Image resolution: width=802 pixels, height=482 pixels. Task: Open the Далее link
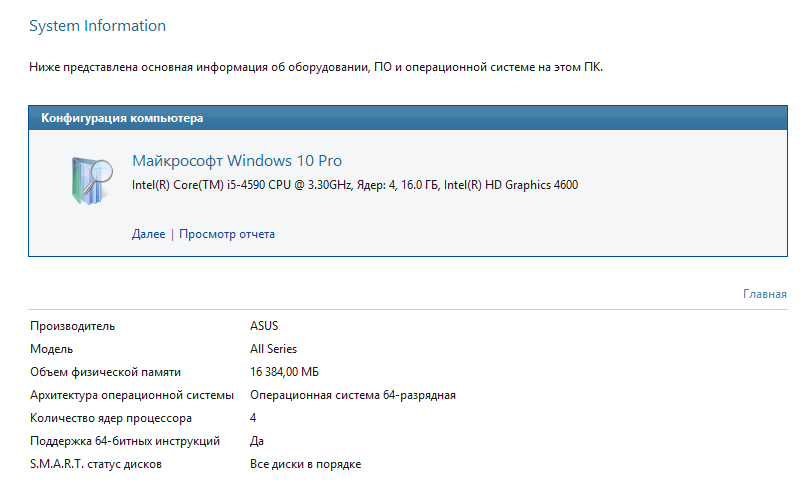click(x=148, y=234)
